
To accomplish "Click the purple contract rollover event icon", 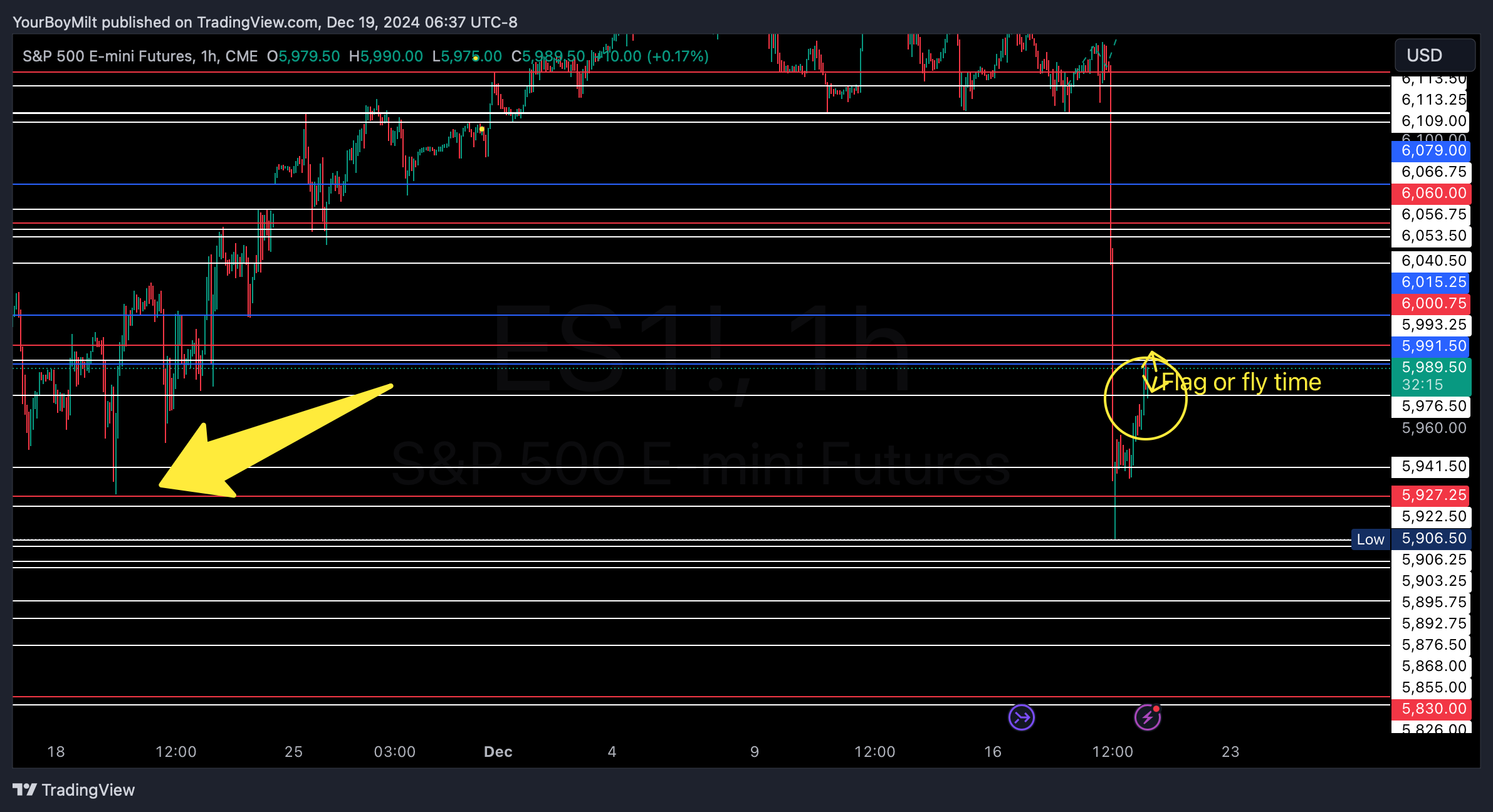I will [1021, 717].
